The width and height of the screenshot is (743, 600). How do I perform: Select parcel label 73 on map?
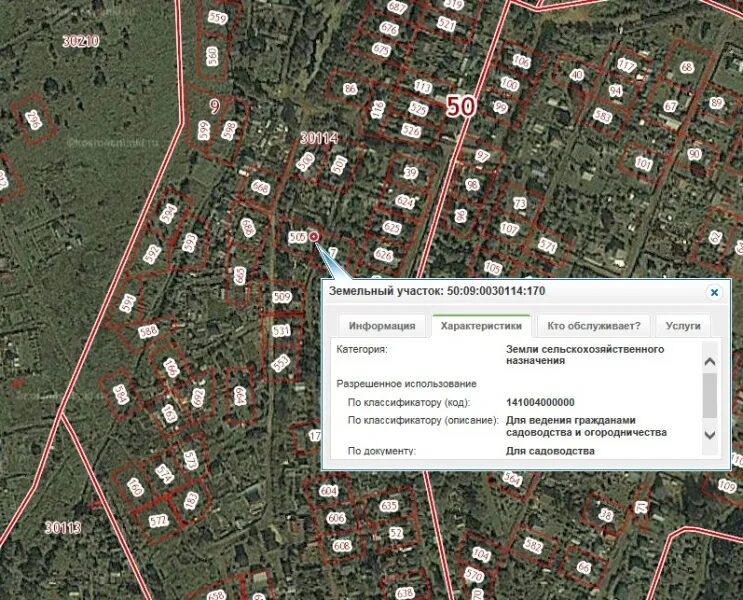[520, 203]
